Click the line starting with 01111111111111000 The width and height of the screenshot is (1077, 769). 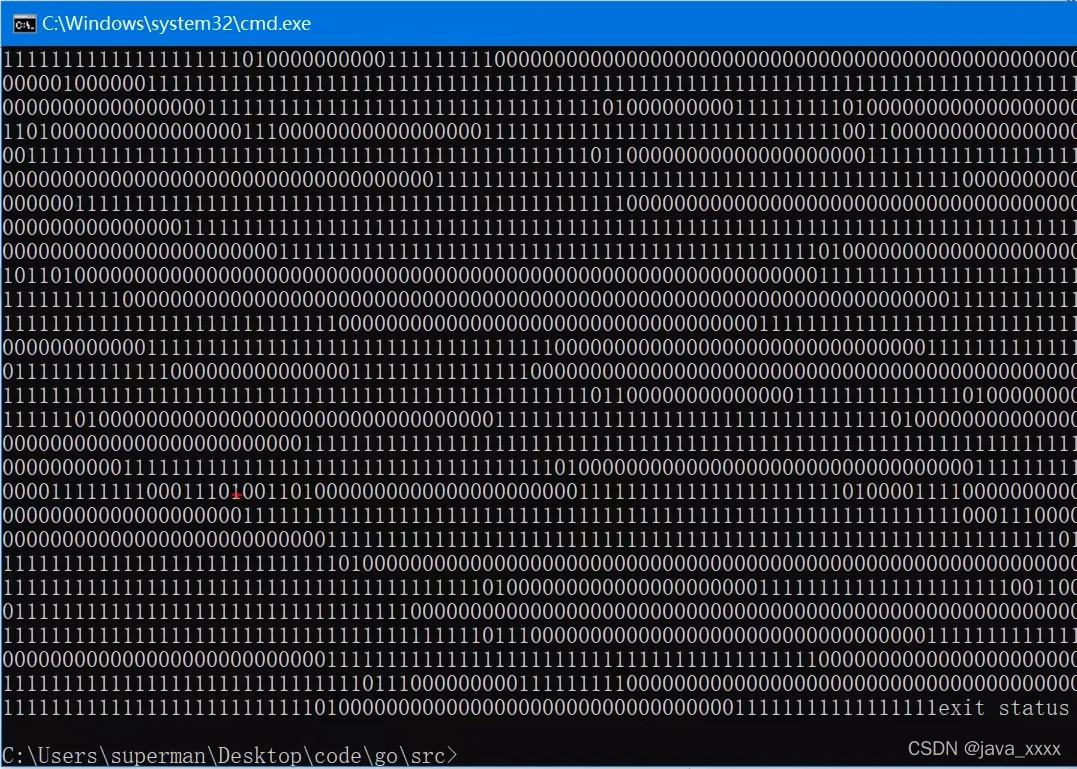pyautogui.click(x=538, y=371)
